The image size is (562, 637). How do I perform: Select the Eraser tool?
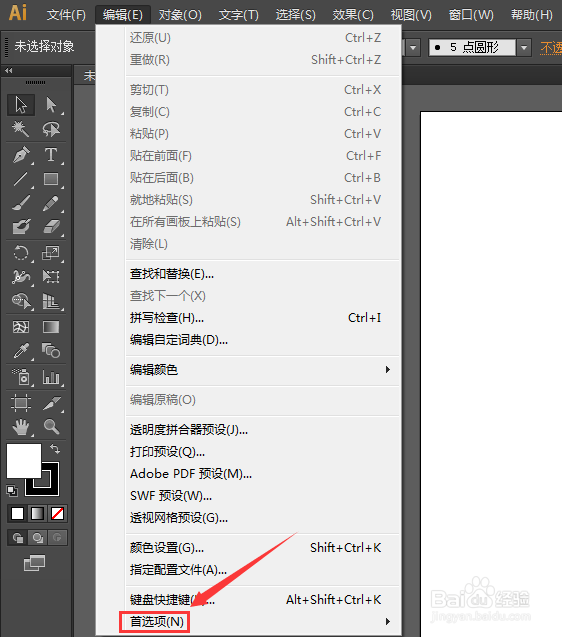[51, 227]
